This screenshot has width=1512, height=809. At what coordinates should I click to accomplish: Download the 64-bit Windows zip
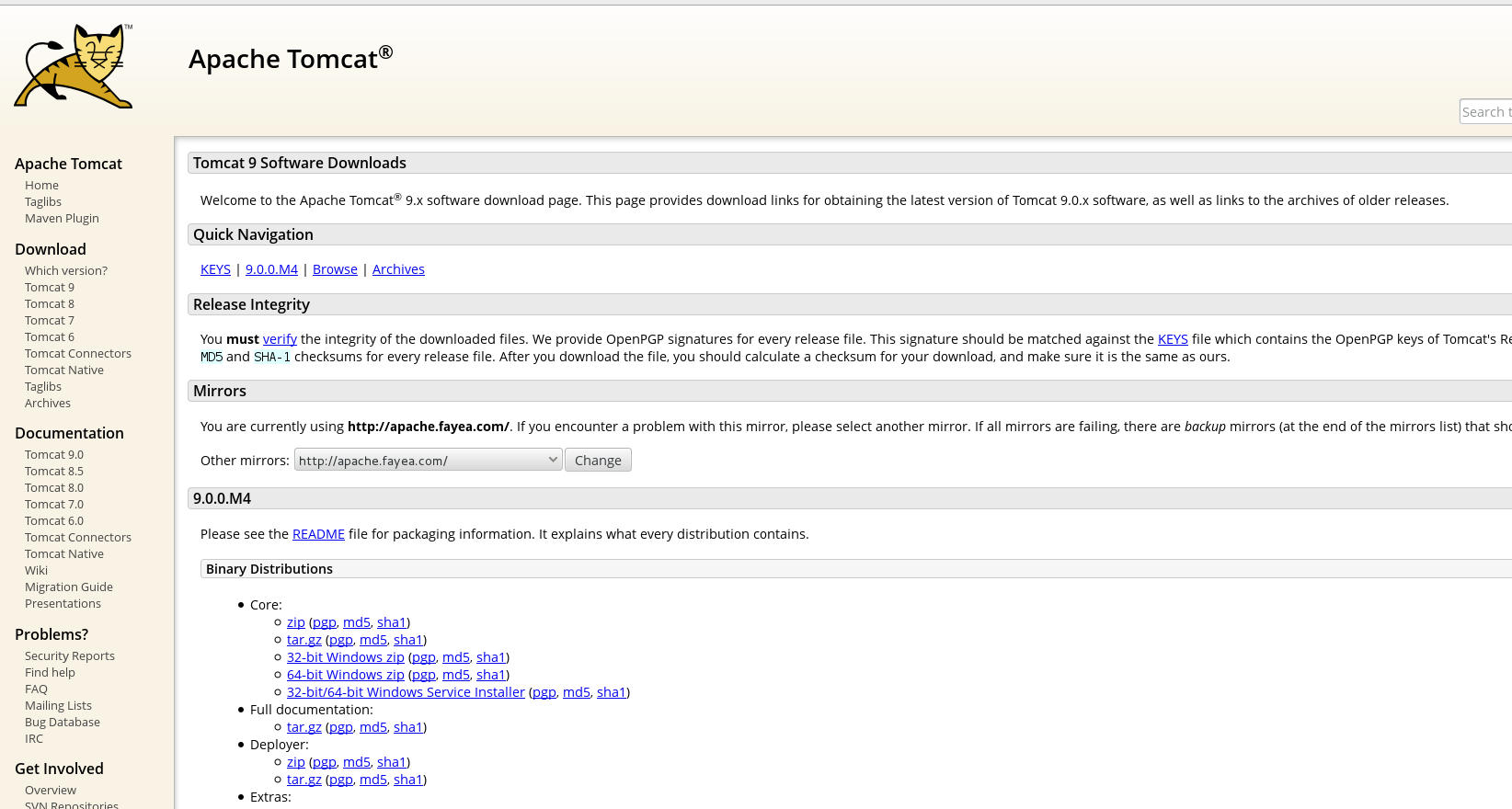(345, 675)
